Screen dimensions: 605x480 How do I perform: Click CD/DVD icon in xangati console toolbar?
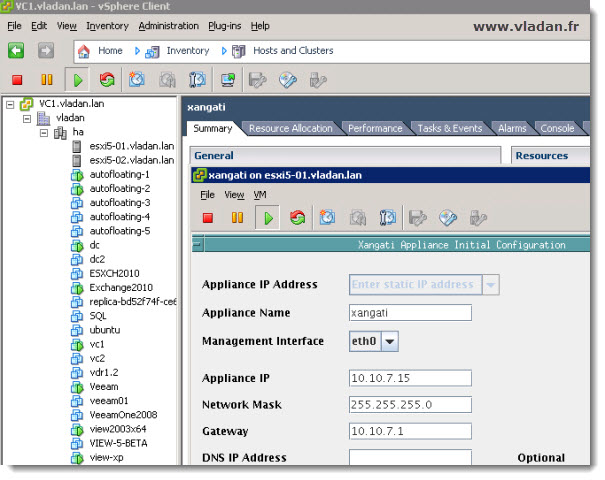(x=448, y=218)
